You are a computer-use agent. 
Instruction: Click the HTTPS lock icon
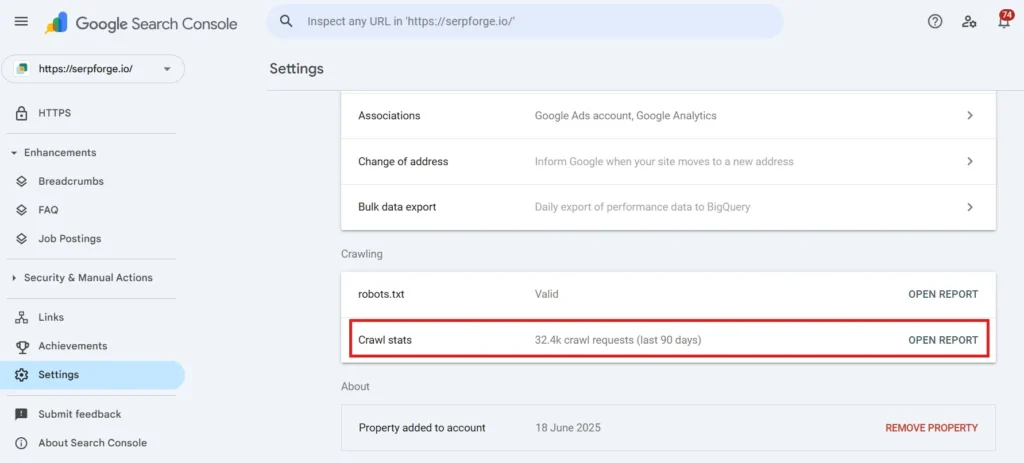pyautogui.click(x=22, y=114)
